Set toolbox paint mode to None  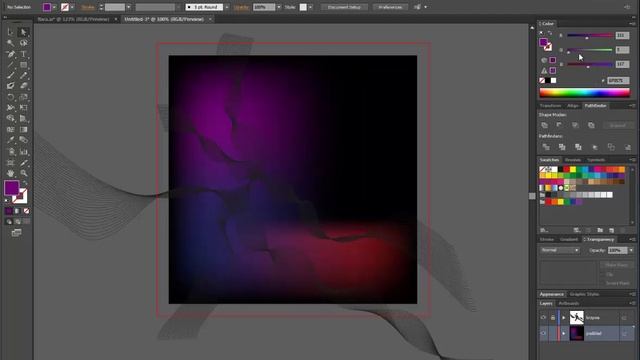coord(26,211)
